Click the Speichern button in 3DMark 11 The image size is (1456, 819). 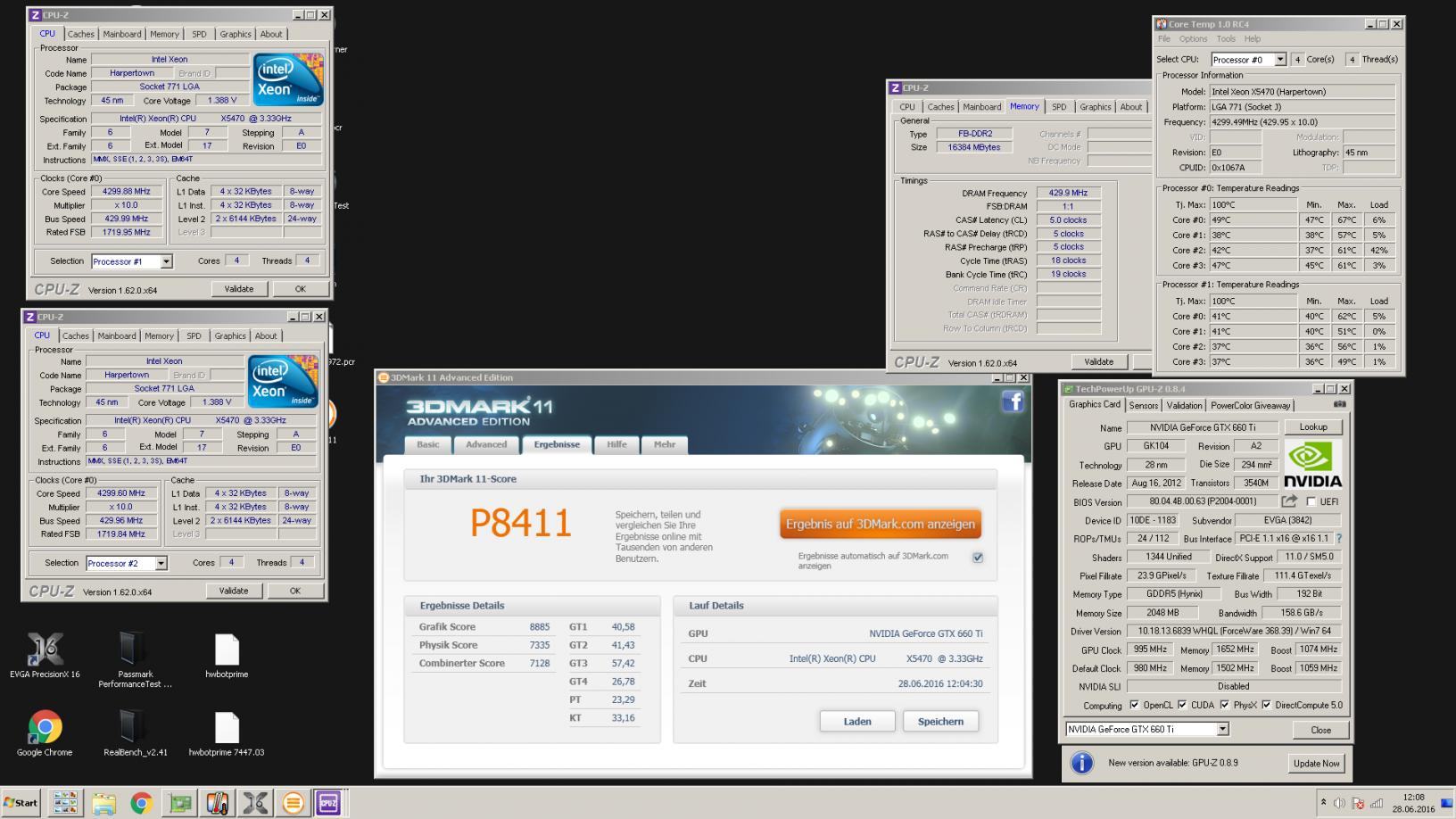pyautogui.click(x=940, y=721)
